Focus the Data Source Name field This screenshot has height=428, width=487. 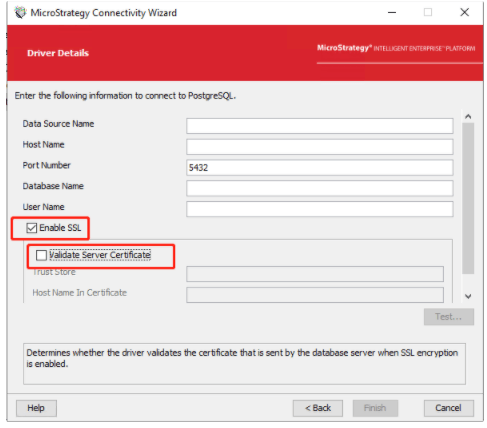point(320,126)
